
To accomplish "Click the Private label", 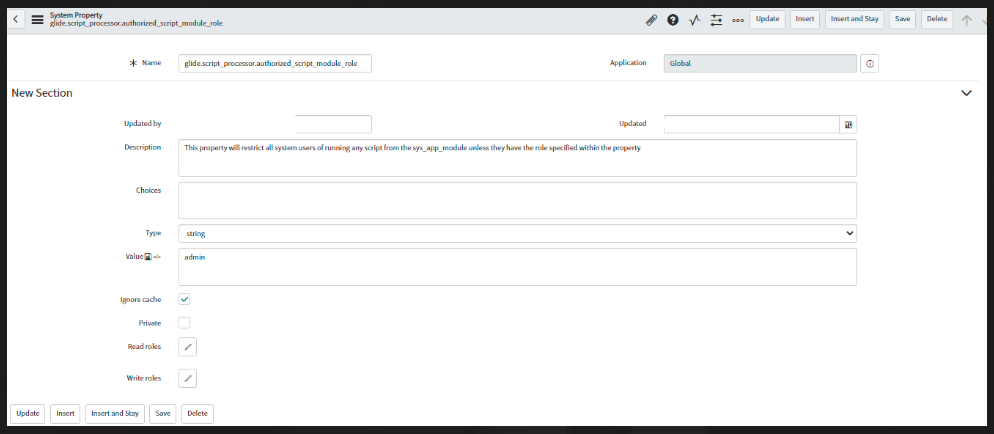I will tap(150, 323).
